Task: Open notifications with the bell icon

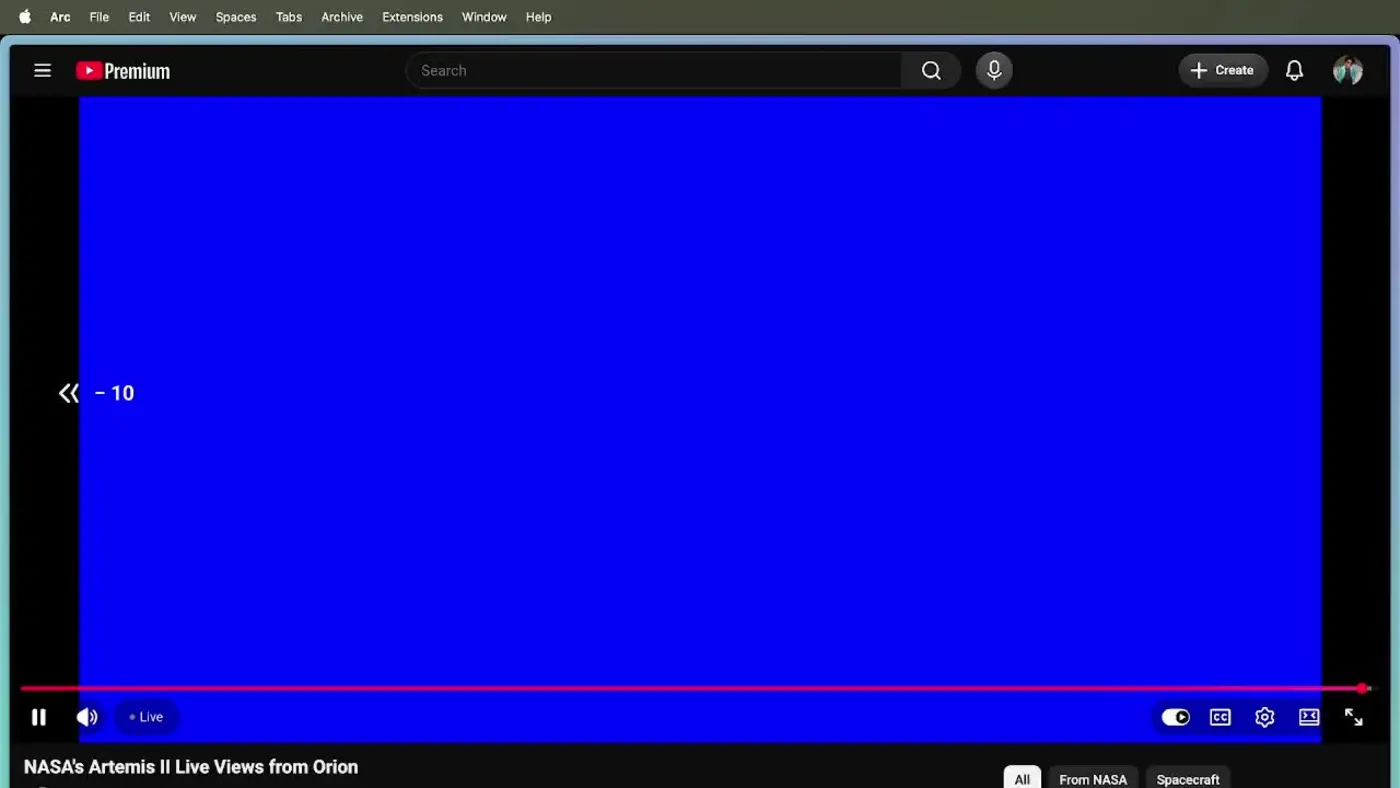Action: (x=1293, y=70)
